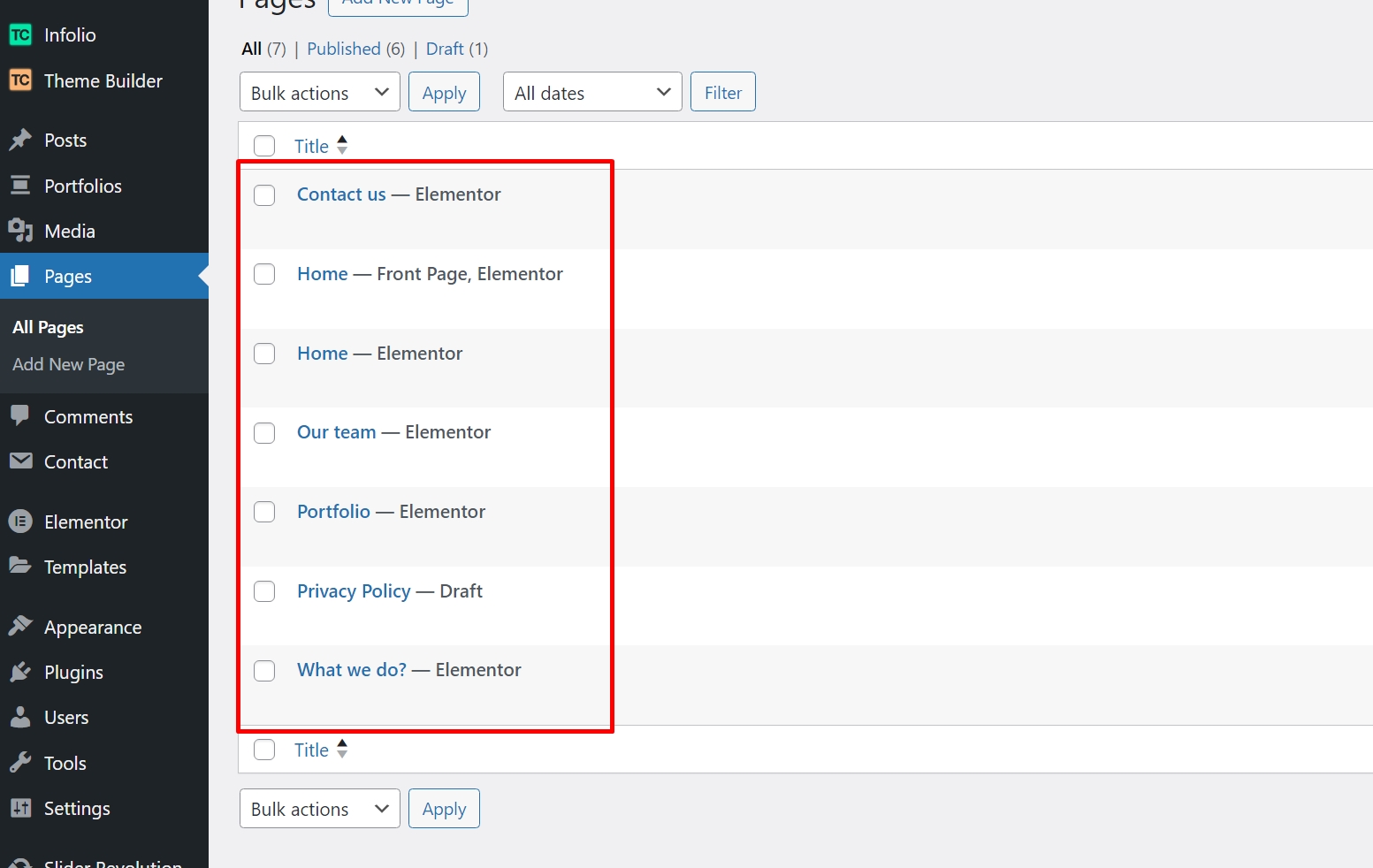
Task: Open the Home page link in the Home — Elementor row
Action: coord(323,354)
